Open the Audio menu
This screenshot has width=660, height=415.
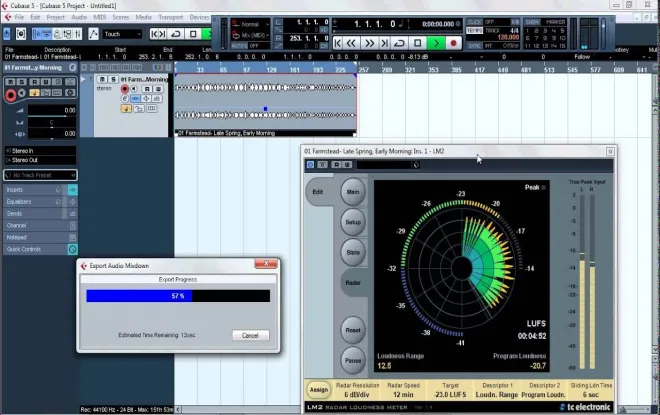(x=79, y=17)
